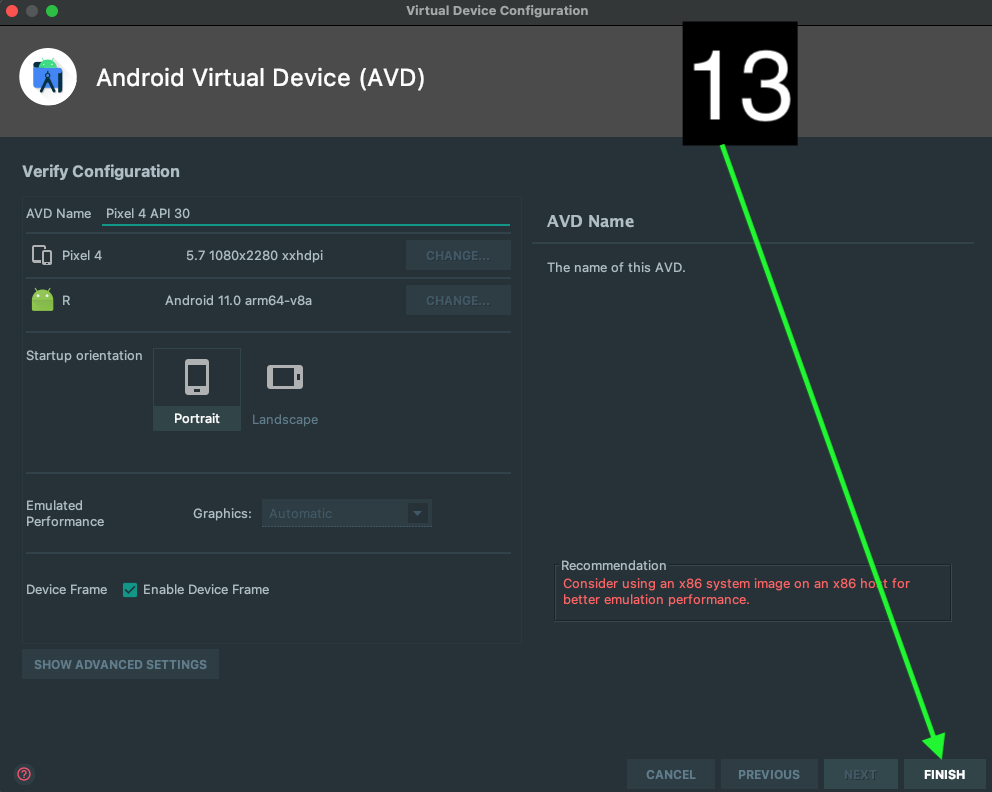The height and width of the screenshot is (792, 992).
Task: Go back with the Previous button
Action: [768, 774]
